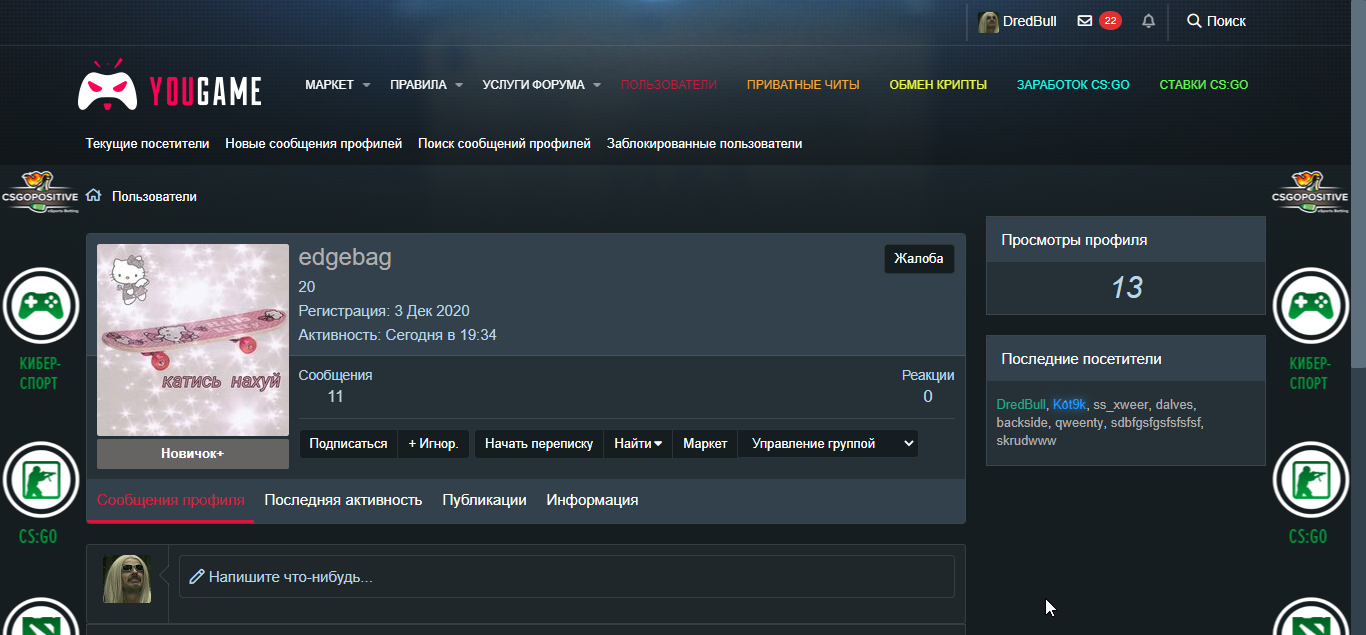Click the Жалоба report button
The width and height of the screenshot is (1366, 635).
click(x=919, y=259)
